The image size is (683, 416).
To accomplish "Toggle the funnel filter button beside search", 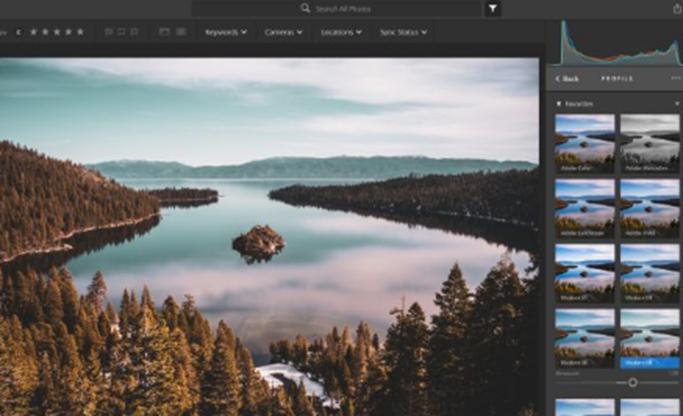I will 493,8.
